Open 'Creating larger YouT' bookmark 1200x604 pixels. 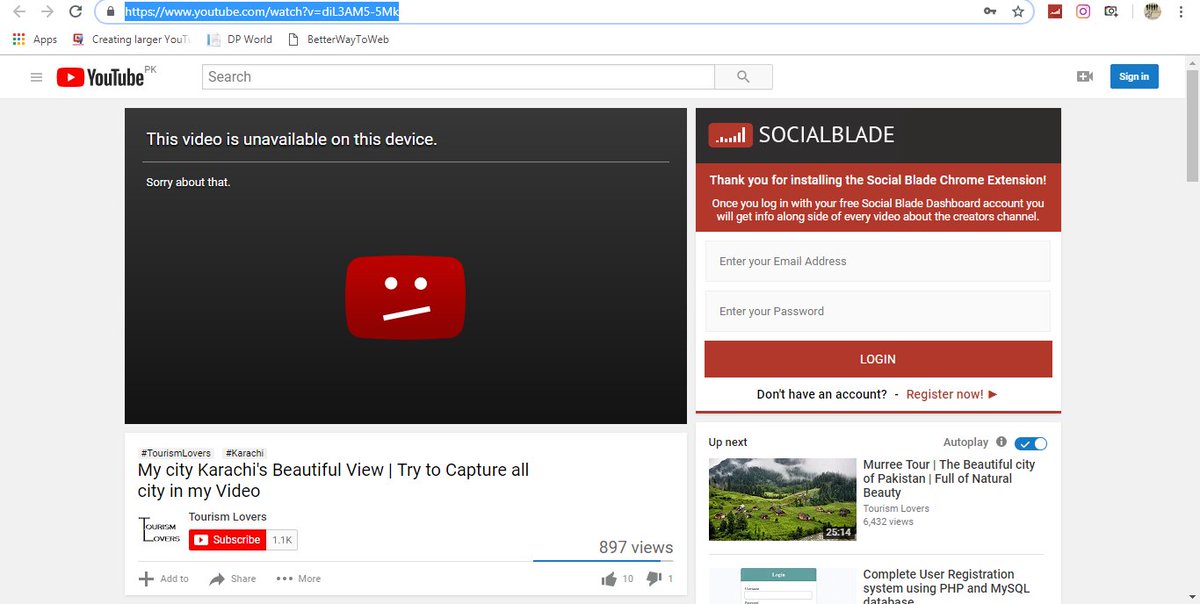tap(130, 39)
